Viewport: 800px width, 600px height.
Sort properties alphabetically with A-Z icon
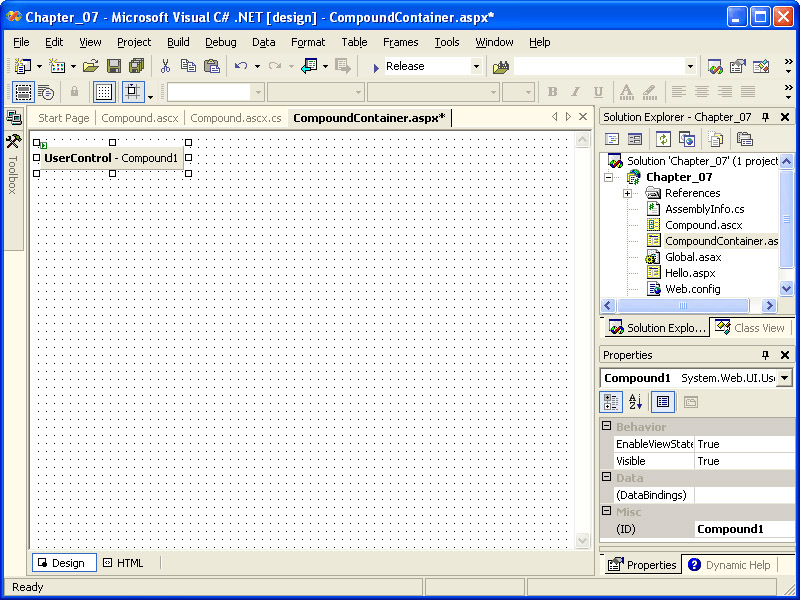[635, 402]
